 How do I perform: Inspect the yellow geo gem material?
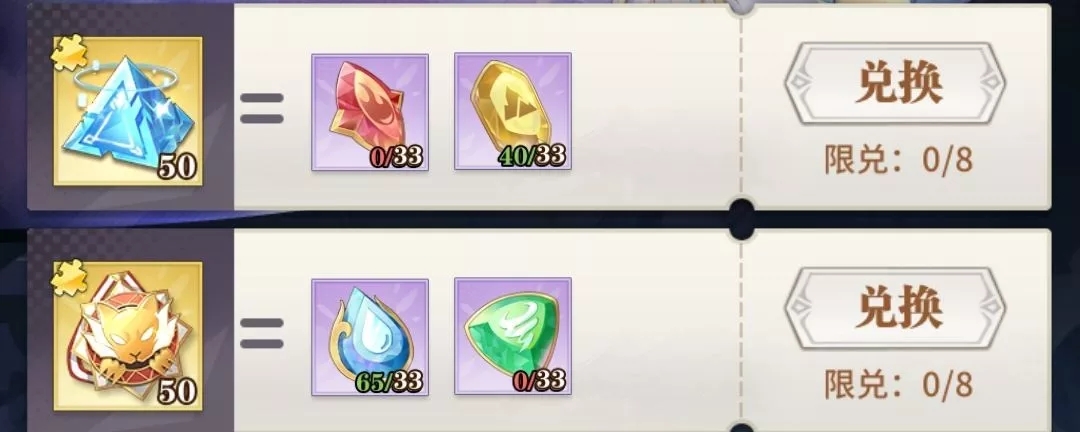[513, 112]
